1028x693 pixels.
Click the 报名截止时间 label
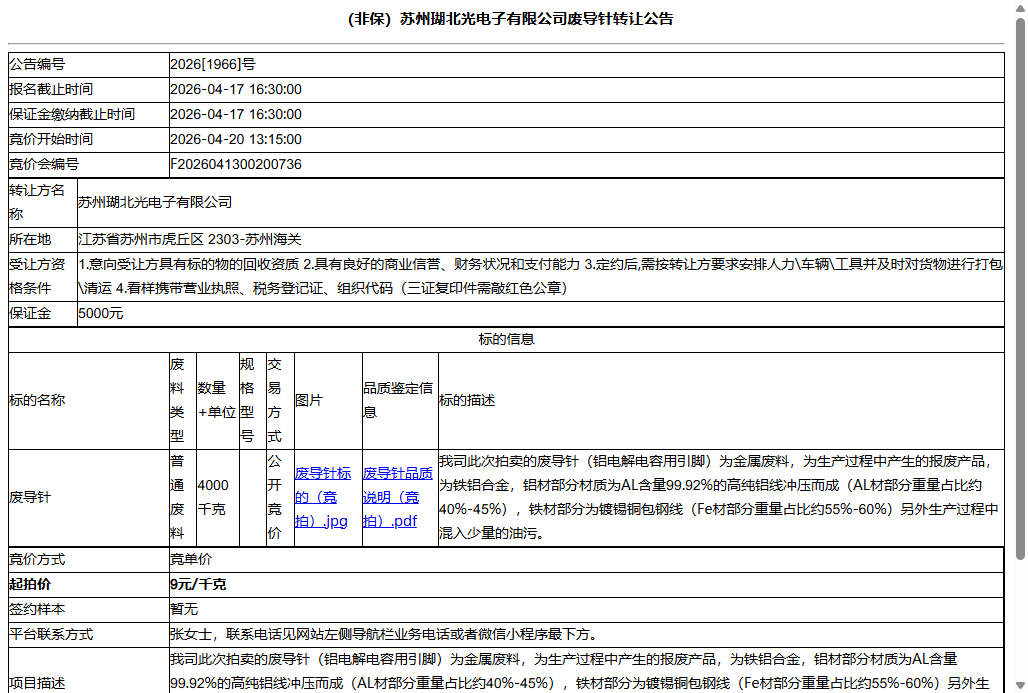click(51, 89)
